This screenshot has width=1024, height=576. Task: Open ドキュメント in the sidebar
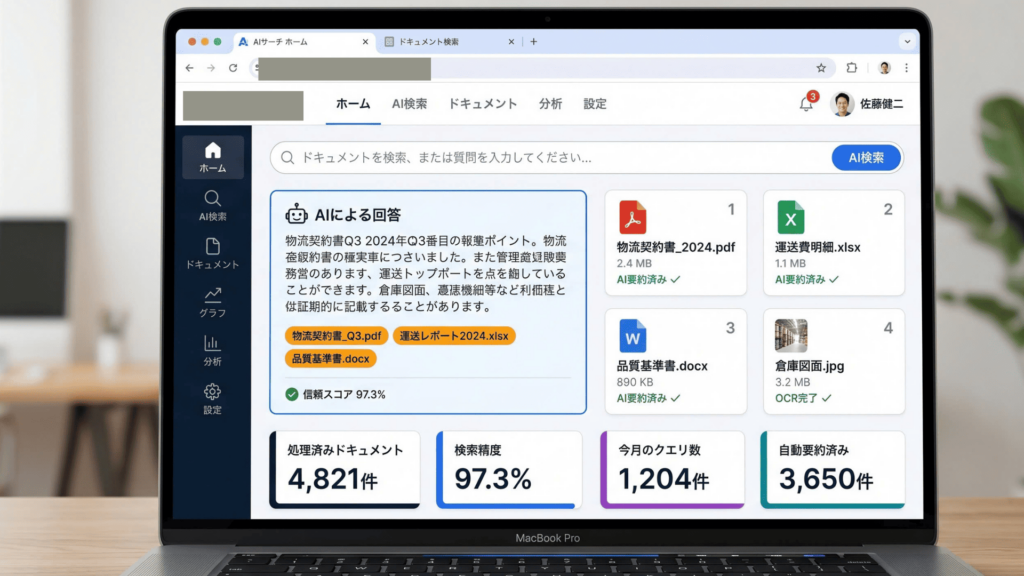tap(212, 254)
